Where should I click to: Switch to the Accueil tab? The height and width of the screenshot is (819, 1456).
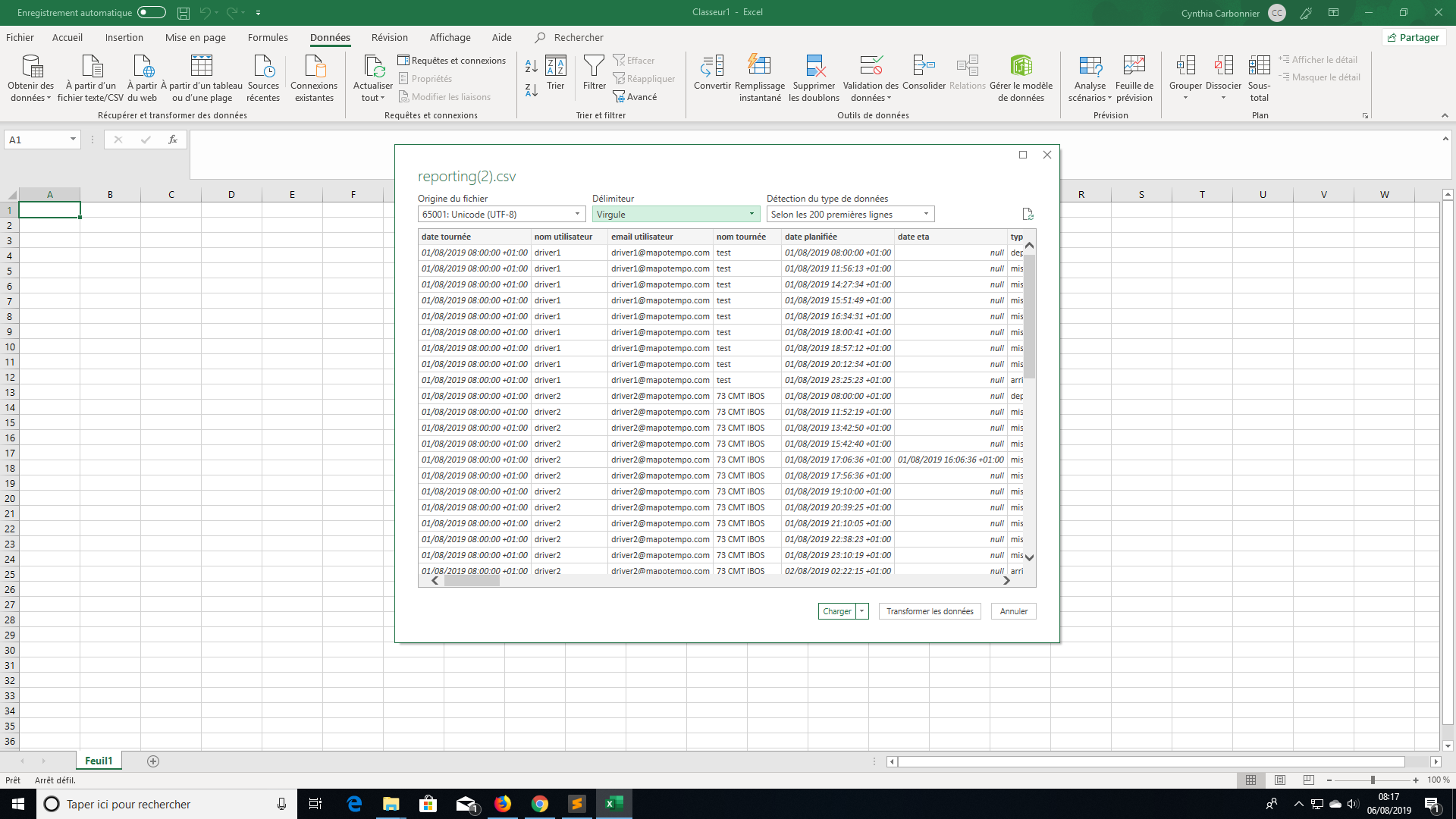click(x=67, y=37)
